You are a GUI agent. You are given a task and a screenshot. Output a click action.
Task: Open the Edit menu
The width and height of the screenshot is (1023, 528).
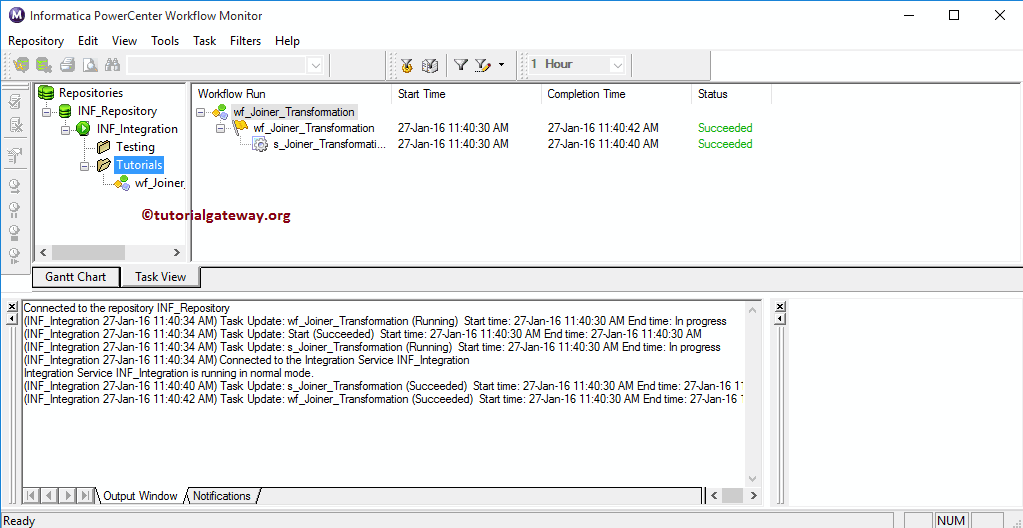click(x=87, y=40)
